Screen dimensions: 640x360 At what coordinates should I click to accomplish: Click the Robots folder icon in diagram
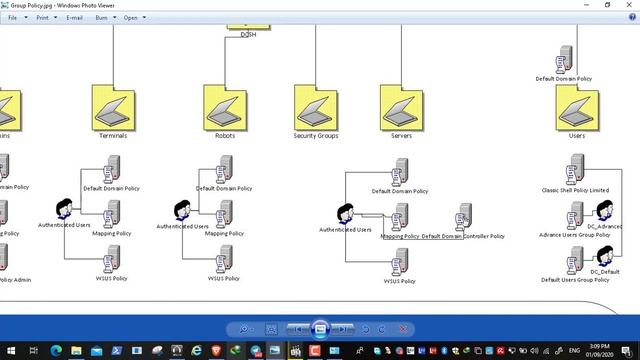click(225, 108)
